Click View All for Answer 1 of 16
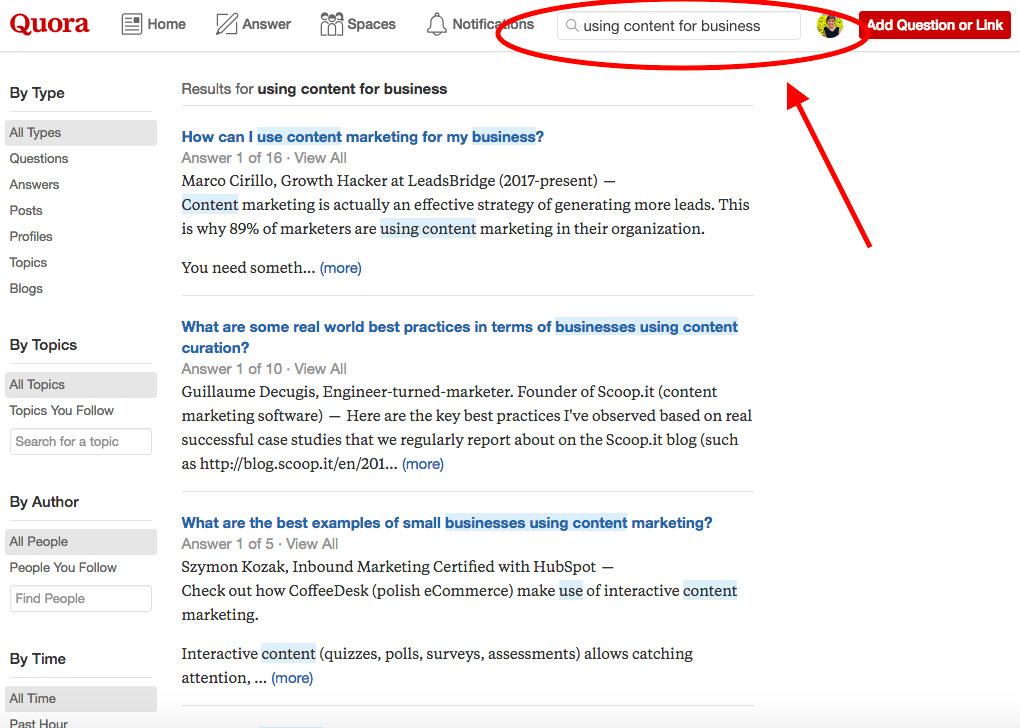Viewport: 1020px width, 728px height. point(320,158)
